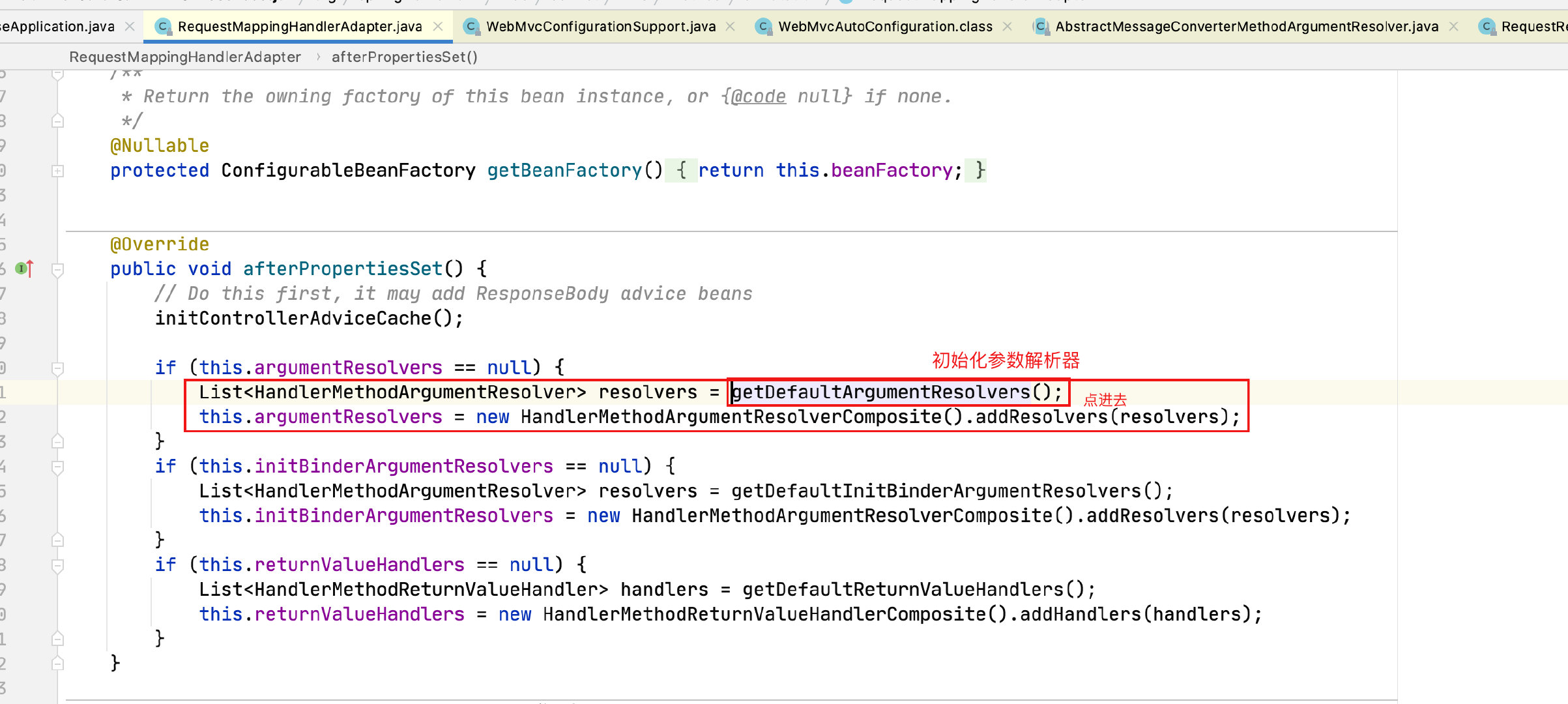Click this.beanFactory in the return statement
This screenshot has width=1568, height=704.
coord(864,170)
